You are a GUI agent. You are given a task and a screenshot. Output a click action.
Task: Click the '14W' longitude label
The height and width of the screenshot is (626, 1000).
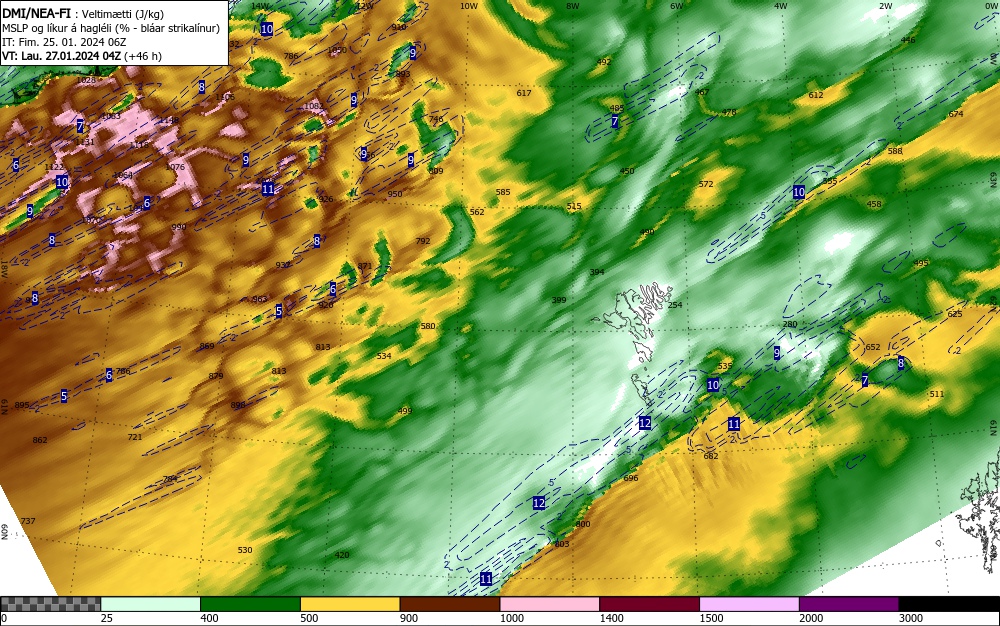click(259, 6)
